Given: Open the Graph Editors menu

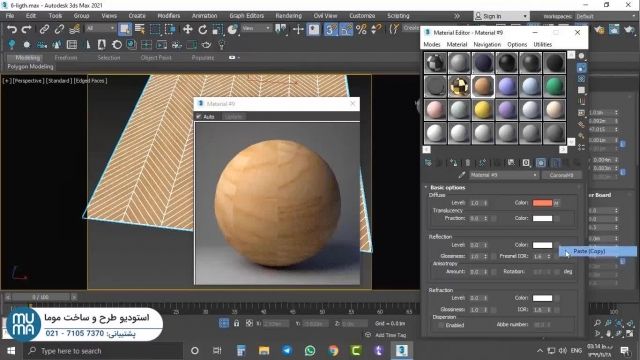Looking at the screenshot, I should click(x=247, y=16).
